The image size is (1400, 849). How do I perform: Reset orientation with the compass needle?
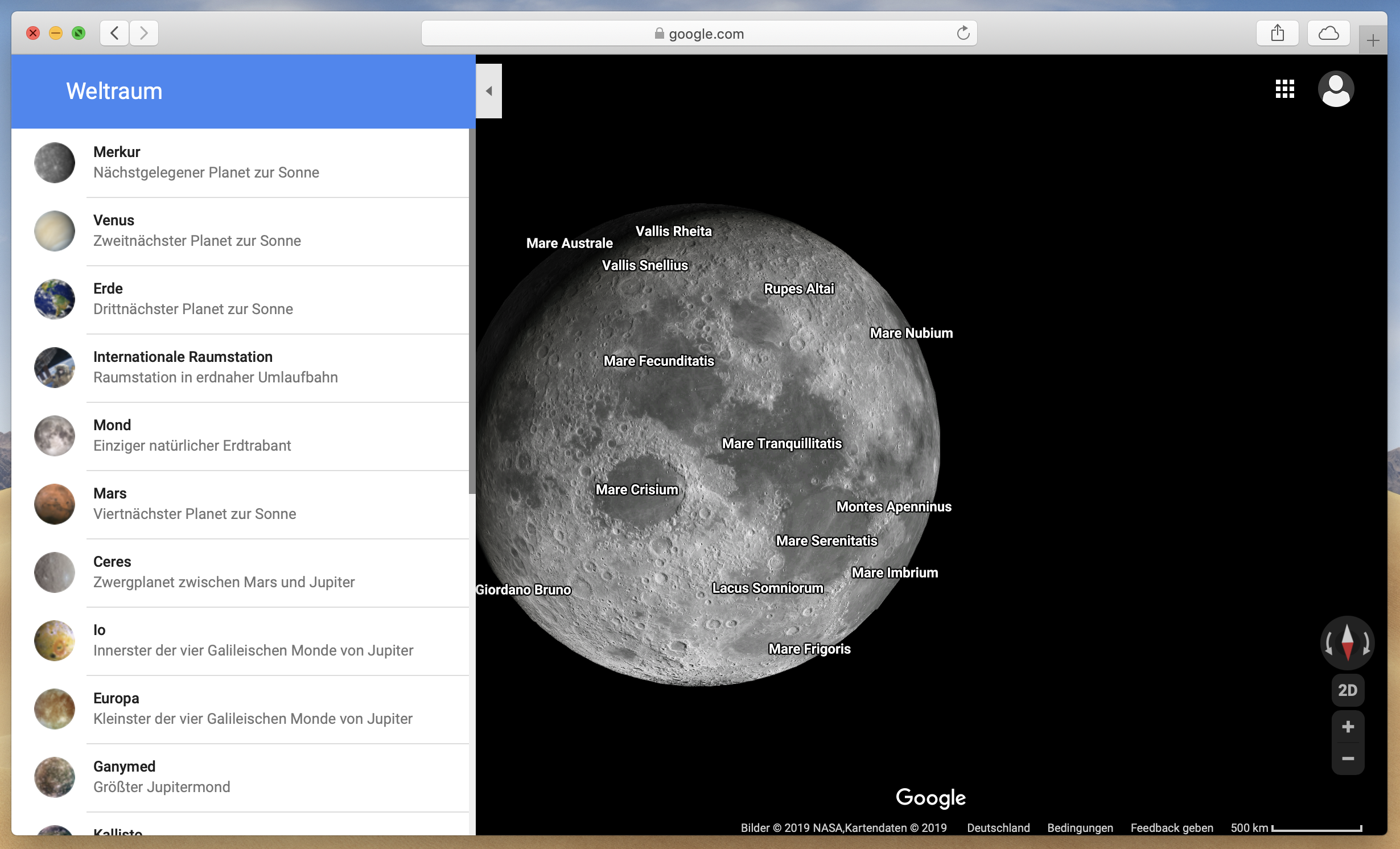click(x=1348, y=643)
